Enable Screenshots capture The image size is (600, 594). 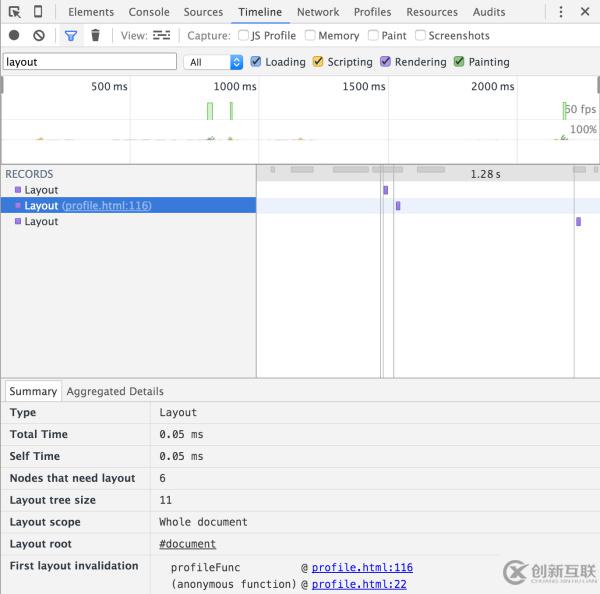420,35
